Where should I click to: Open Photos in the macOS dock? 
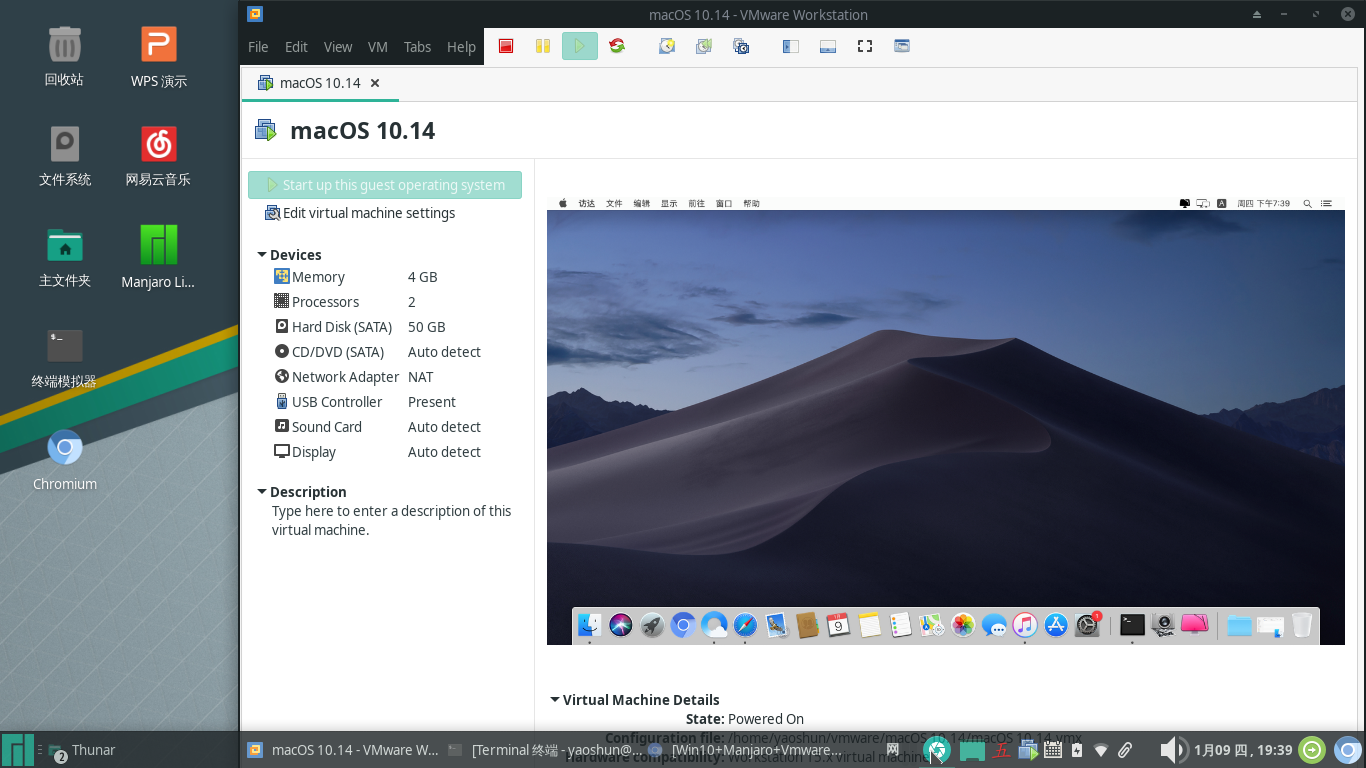pyautogui.click(x=963, y=626)
